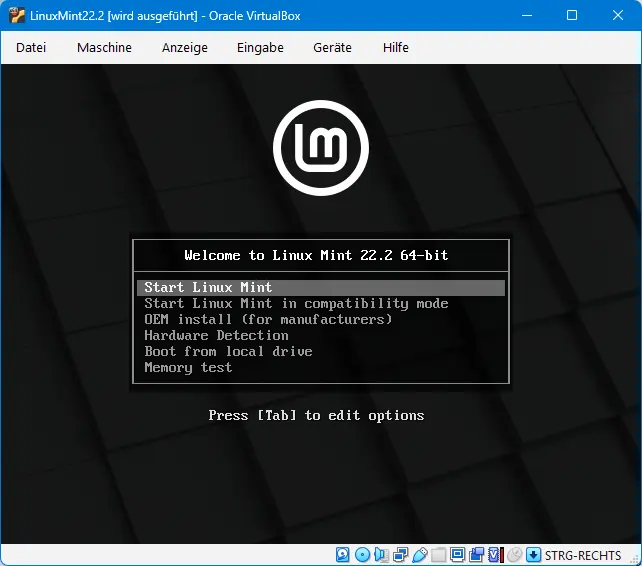Click the VirtualBox app icon in title bar

pos(17,16)
